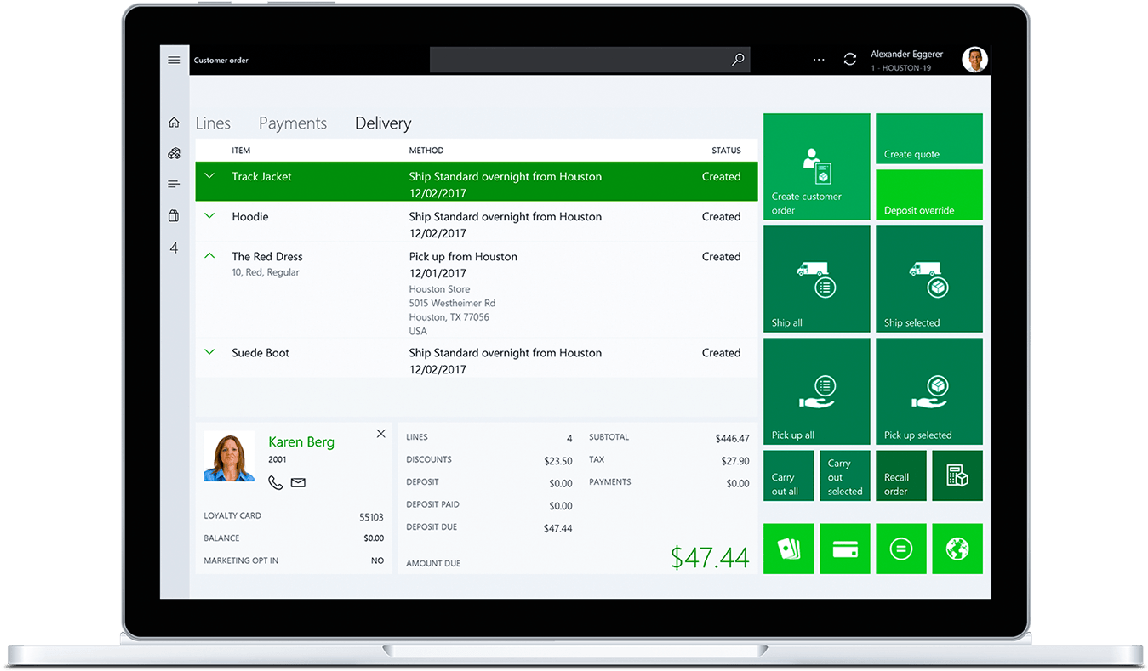This screenshot has height=671, width=1148.
Task: Open the currency payment globe icon
Action: tap(957, 548)
